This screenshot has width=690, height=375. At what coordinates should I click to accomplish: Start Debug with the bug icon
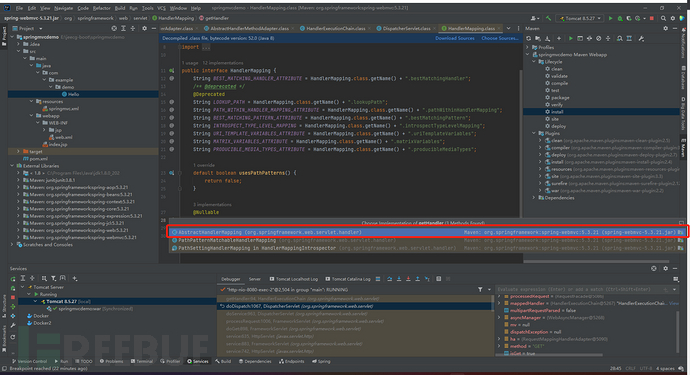620,18
